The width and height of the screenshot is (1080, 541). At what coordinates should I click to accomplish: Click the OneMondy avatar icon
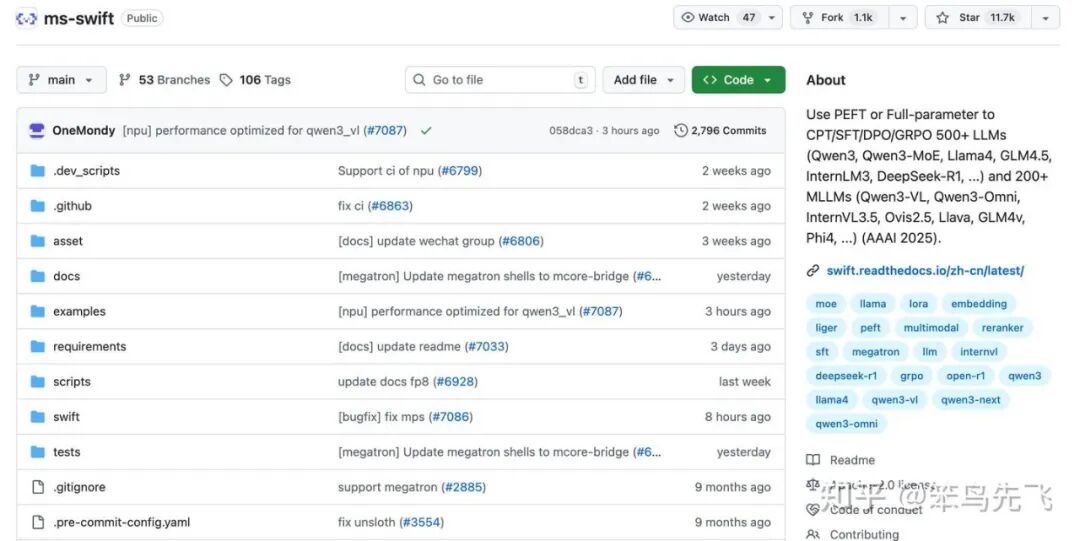tap(37, 130)
